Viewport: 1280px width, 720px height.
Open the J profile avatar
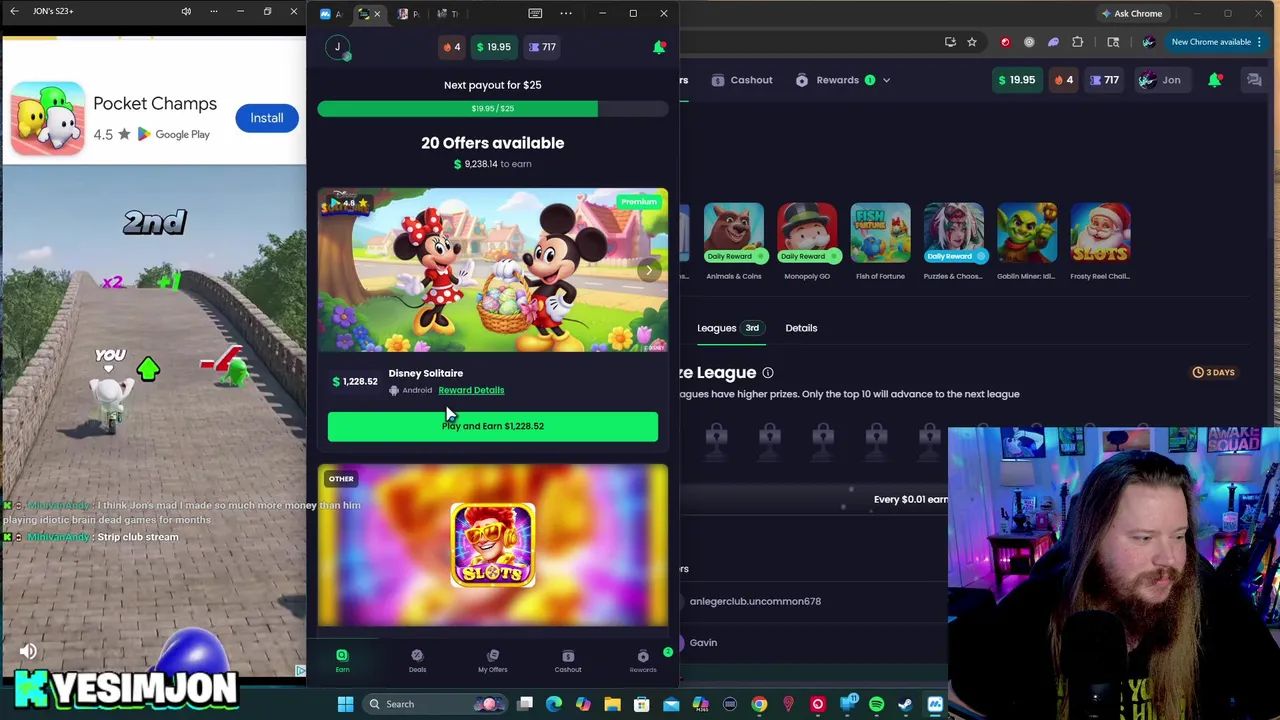click(338, 47)
